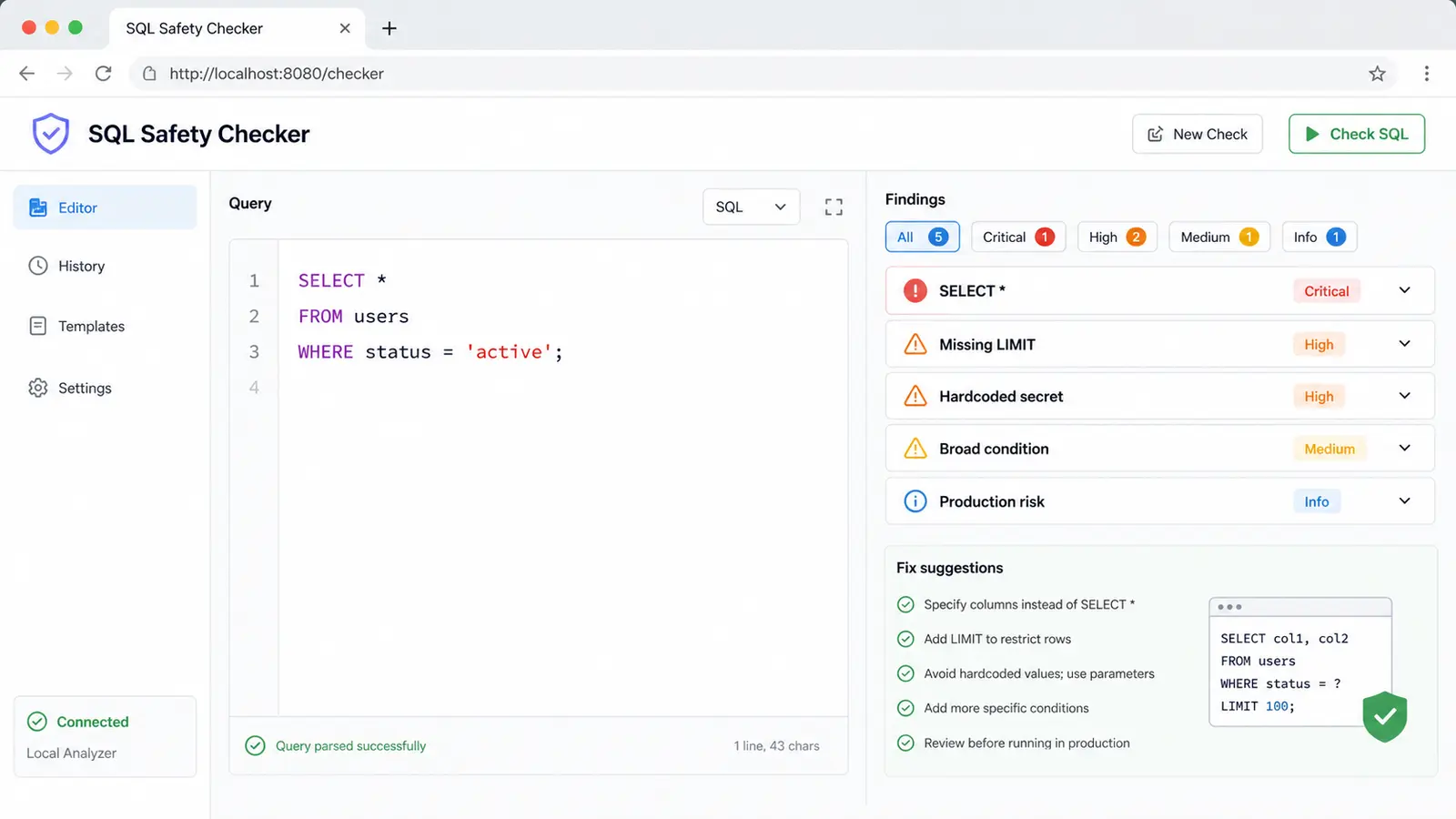
Task: Click the bookmark star in address bar
Action: coord(1377,74)
